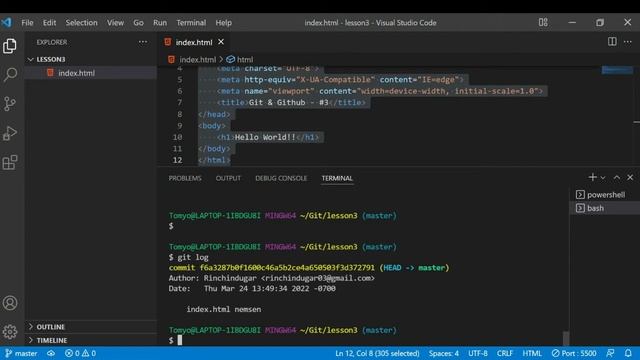Click the terminal scrollbar thumb

566,338
